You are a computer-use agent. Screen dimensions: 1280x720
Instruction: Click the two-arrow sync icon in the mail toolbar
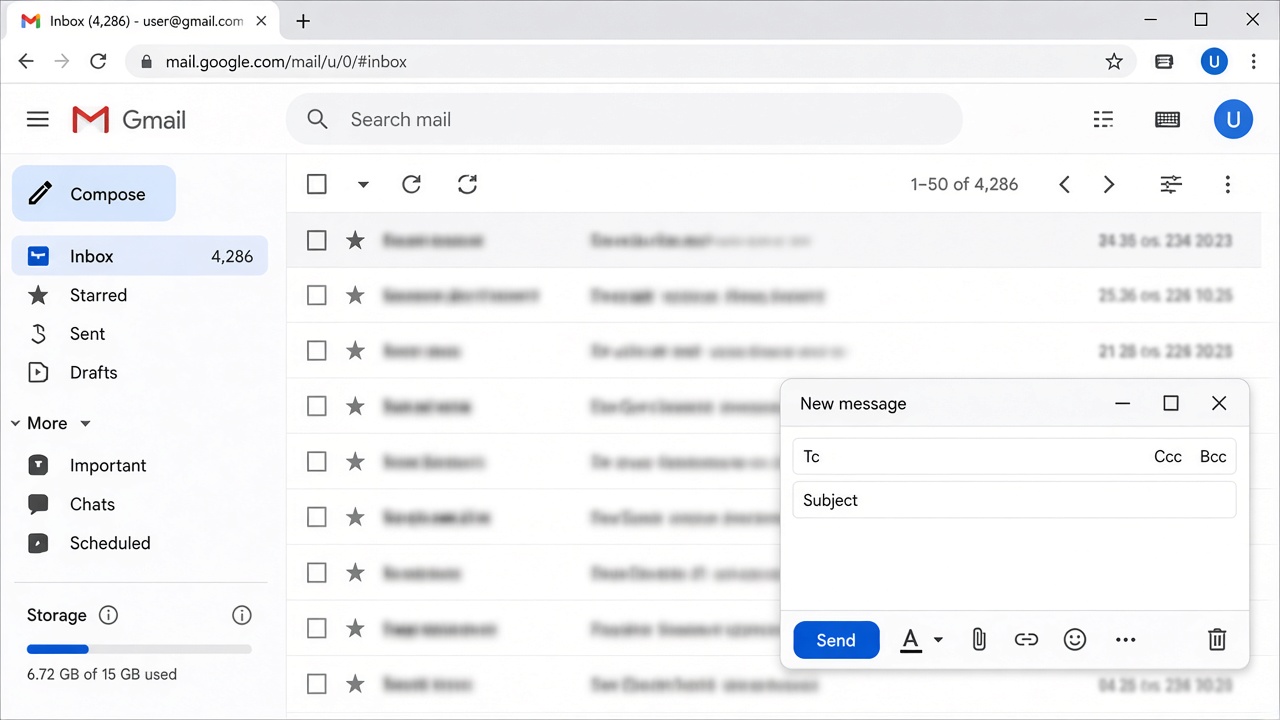tap(467, 184)
